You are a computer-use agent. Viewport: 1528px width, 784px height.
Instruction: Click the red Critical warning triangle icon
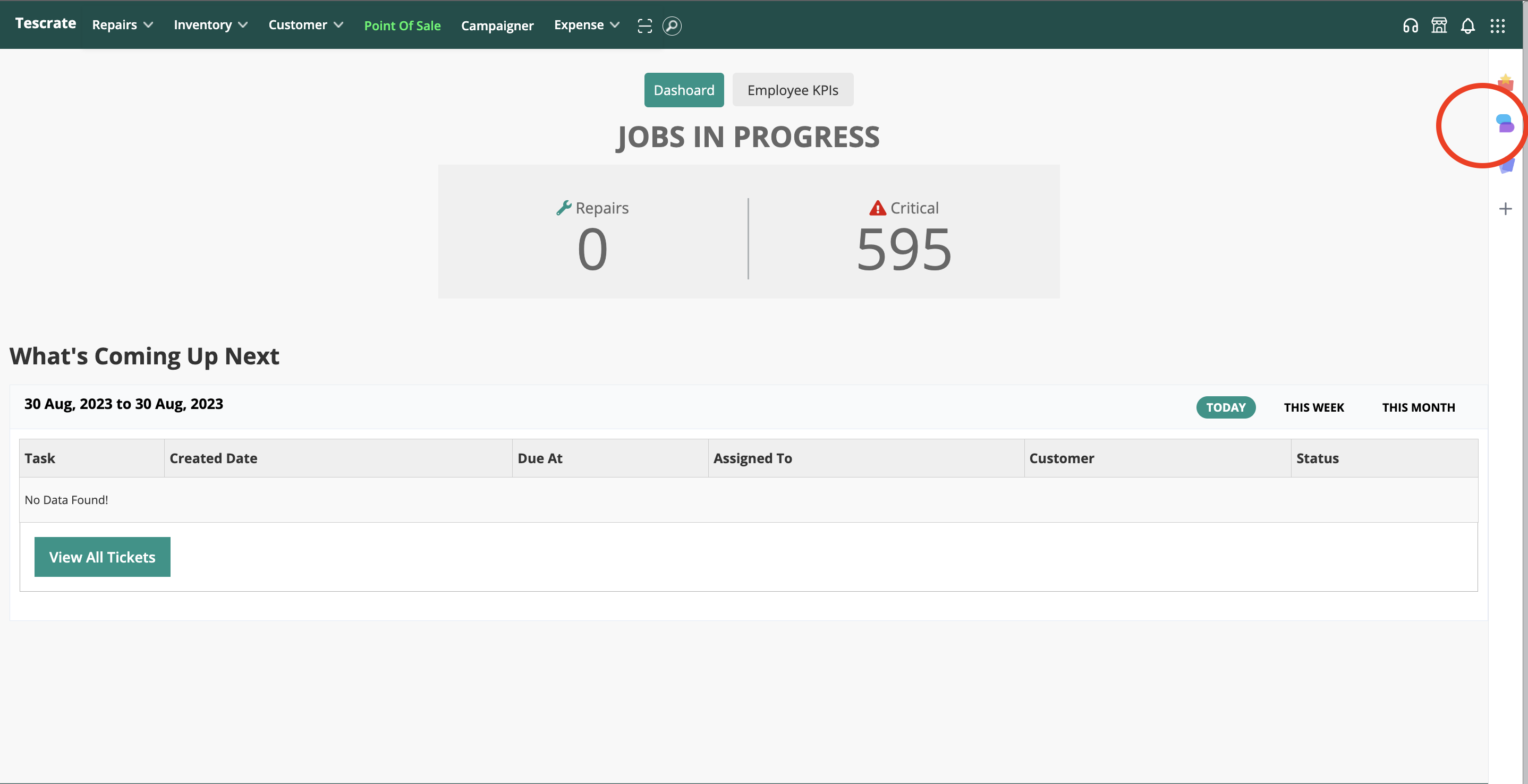(x=877, y=208)
